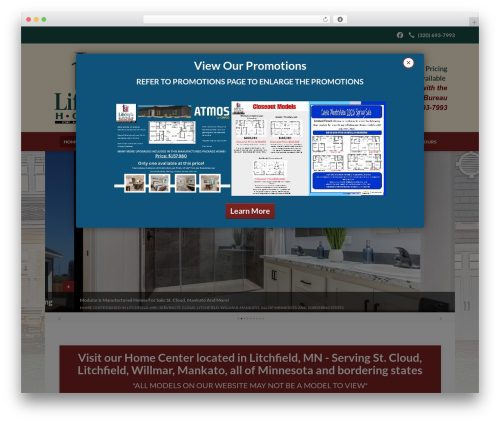This screenshot has height=423, width=500.
Task: Click the yellow macOS minimize button
Action: point(36,19)
